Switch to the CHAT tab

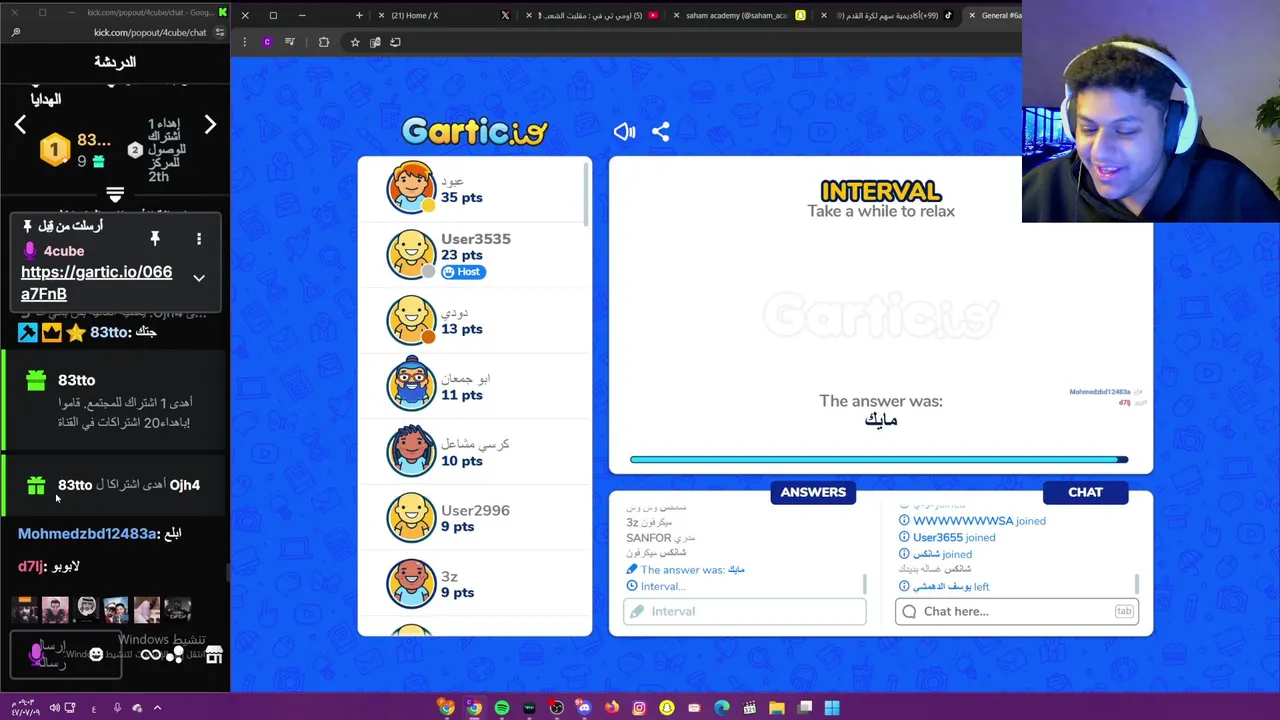[x=1085, y=492]
